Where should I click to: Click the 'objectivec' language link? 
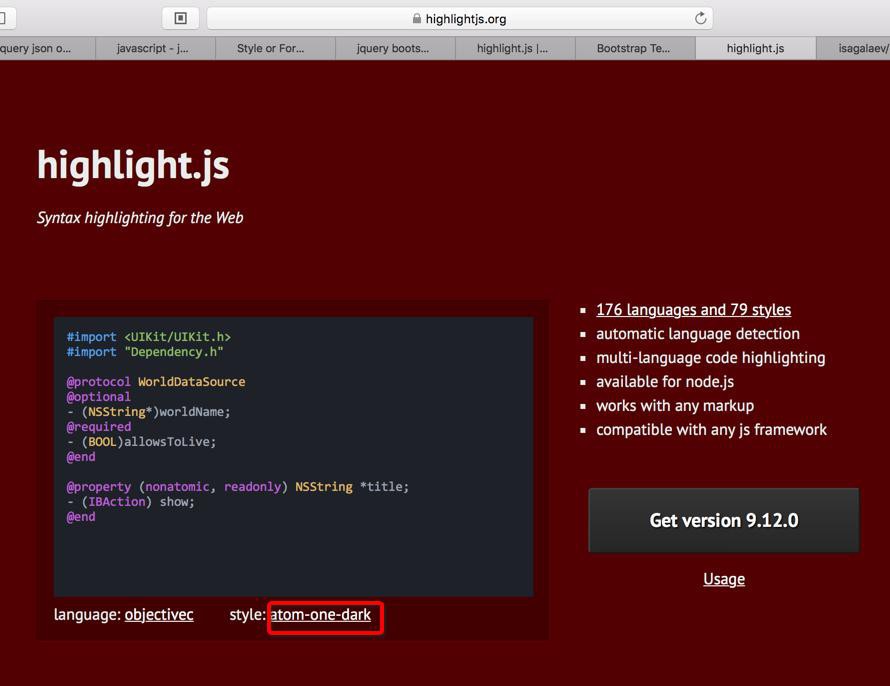click(x=159, y=615)
